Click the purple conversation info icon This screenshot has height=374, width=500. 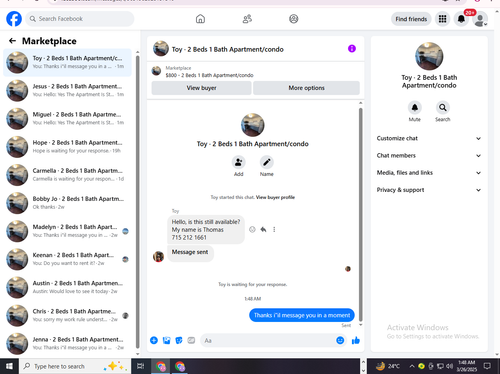pos(352,49)
